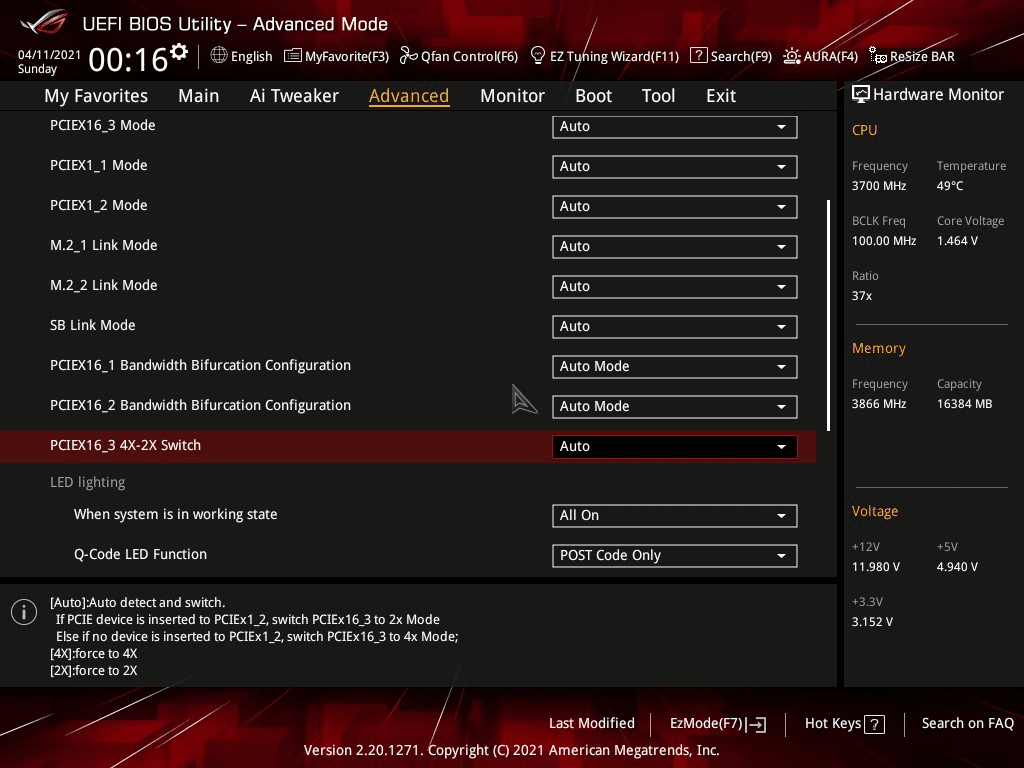Select SB Link Mode label
Image resolution: width=1024 pixels, height=768 pixels.
93,325
